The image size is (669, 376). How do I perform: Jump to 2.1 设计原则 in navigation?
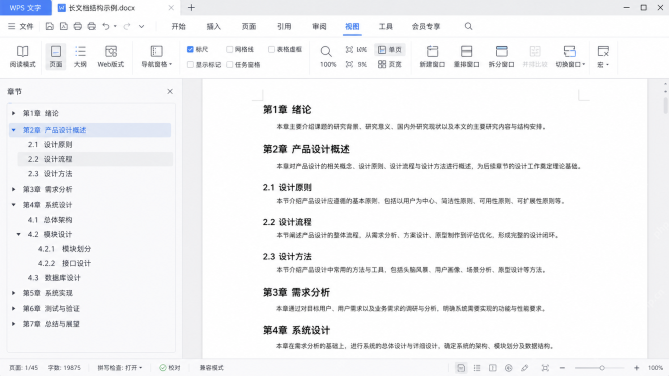pyautogui.click(x=50, y=145)
